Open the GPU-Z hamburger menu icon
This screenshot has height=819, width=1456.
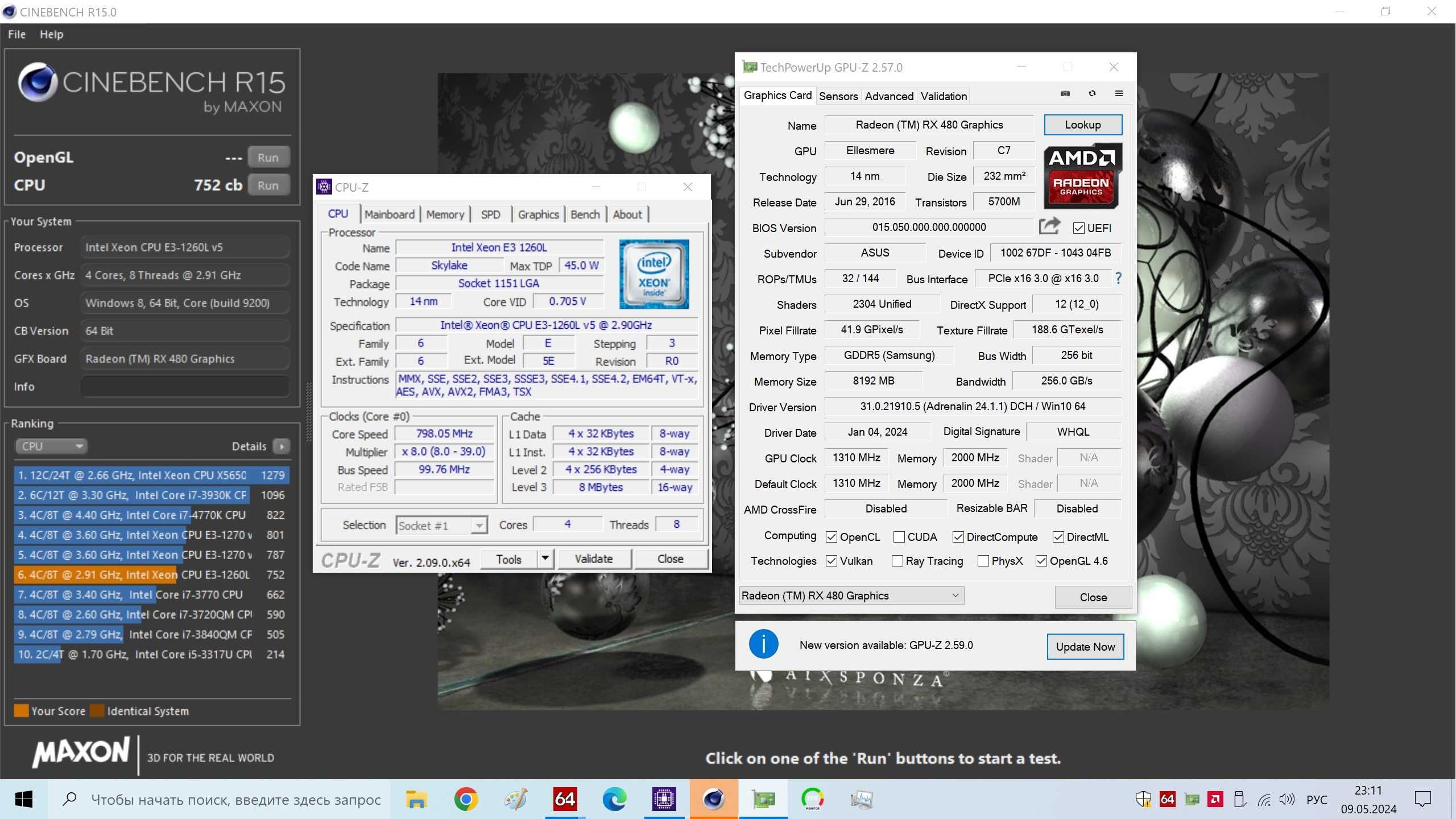pos(1119,94)
